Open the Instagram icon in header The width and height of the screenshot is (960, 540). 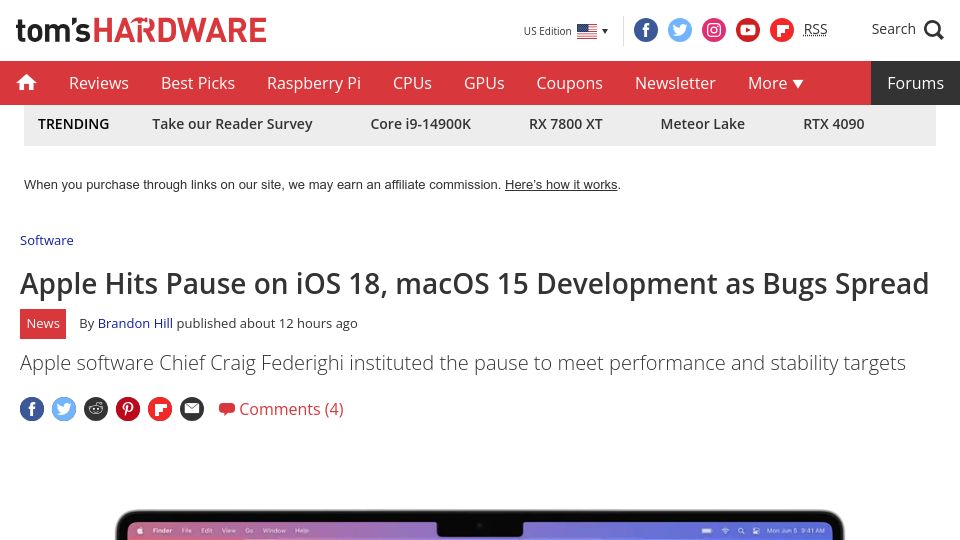click(714, 30)
